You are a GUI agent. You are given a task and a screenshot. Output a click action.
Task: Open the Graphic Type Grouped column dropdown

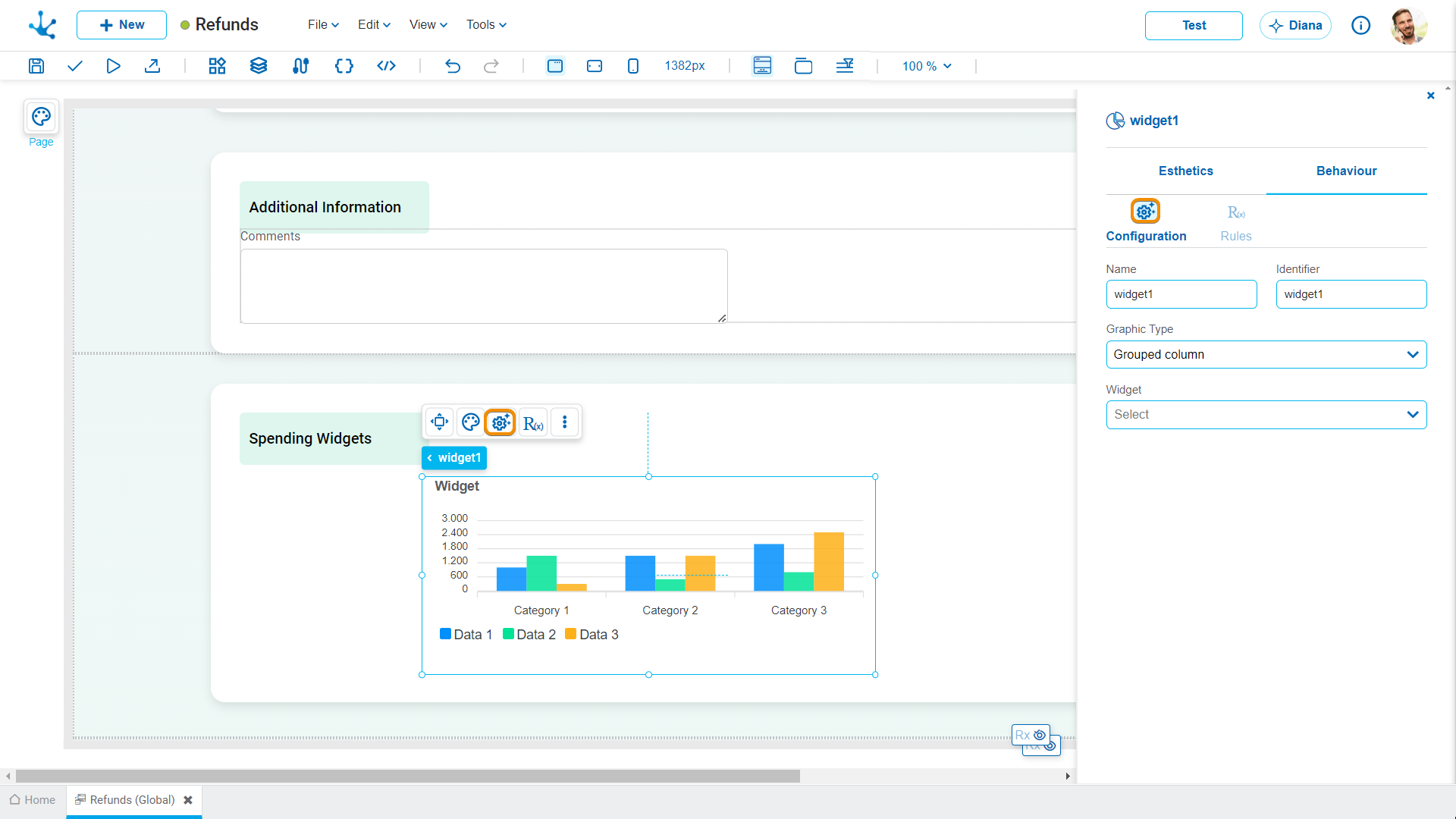click(x=1266, y=354)
